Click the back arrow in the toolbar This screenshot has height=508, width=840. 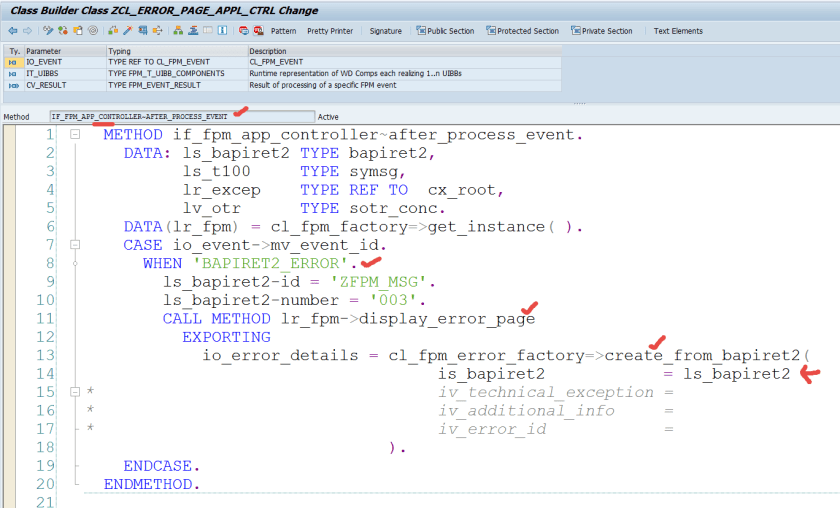(x=12, y=31)
